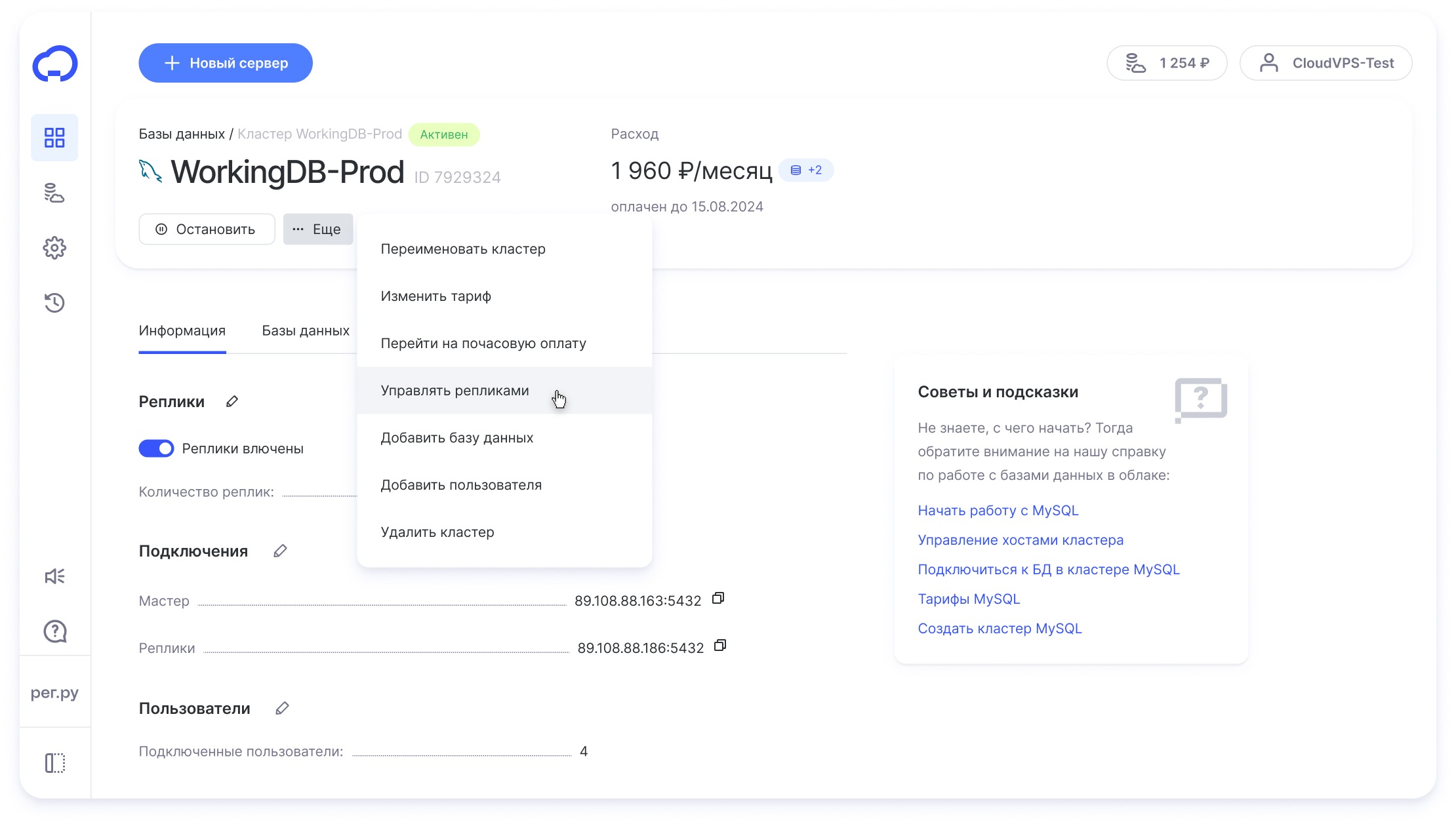This screenshot has width=1456, height=826.
Task: Click the dashboard grid icon in sidebar
Action: click(x=54, y=137)
